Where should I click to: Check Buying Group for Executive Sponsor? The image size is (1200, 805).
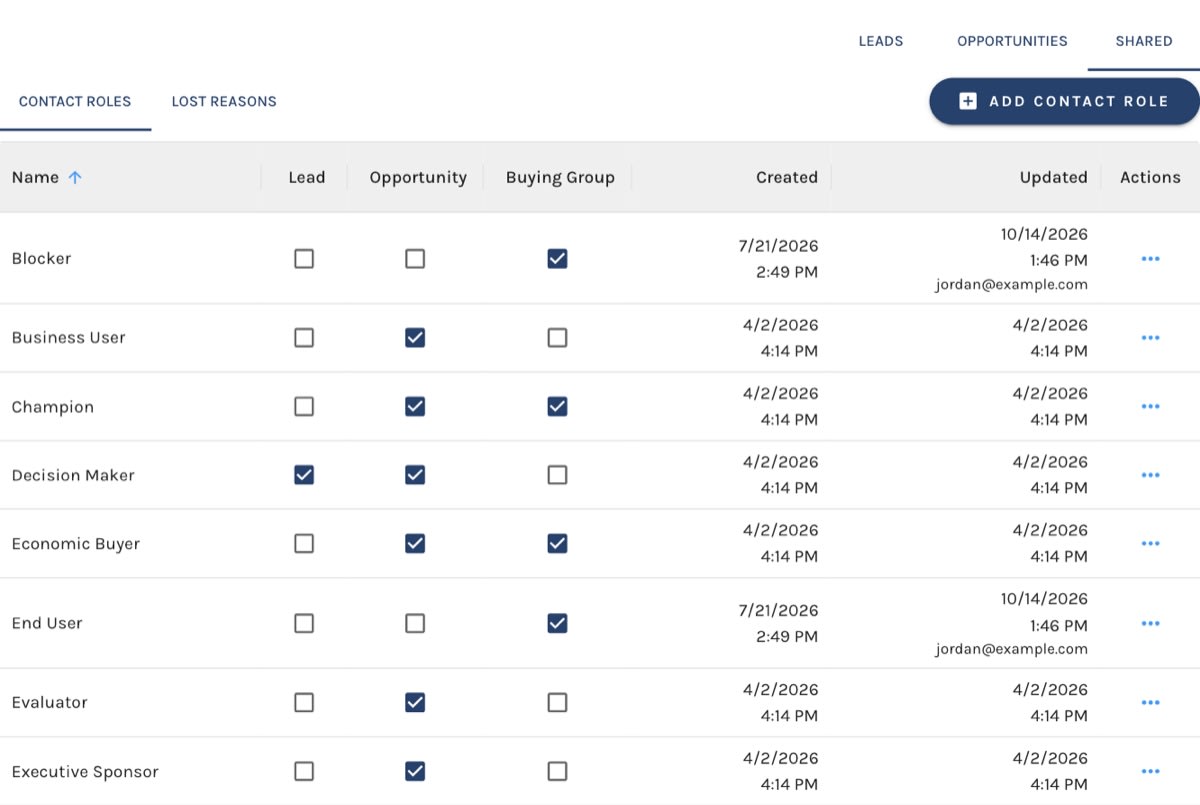pos(558,772)
